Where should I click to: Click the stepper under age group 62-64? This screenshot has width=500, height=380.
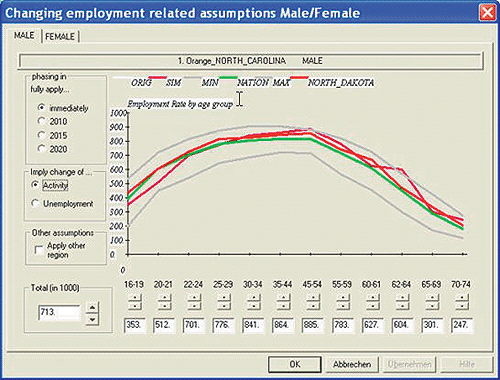402,302
